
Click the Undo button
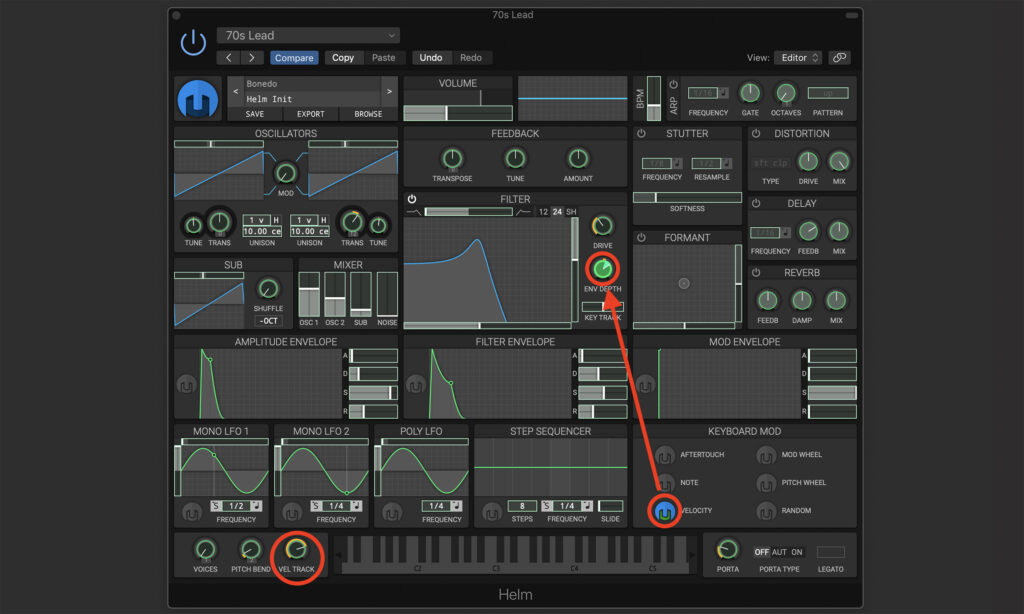point(430,57)
